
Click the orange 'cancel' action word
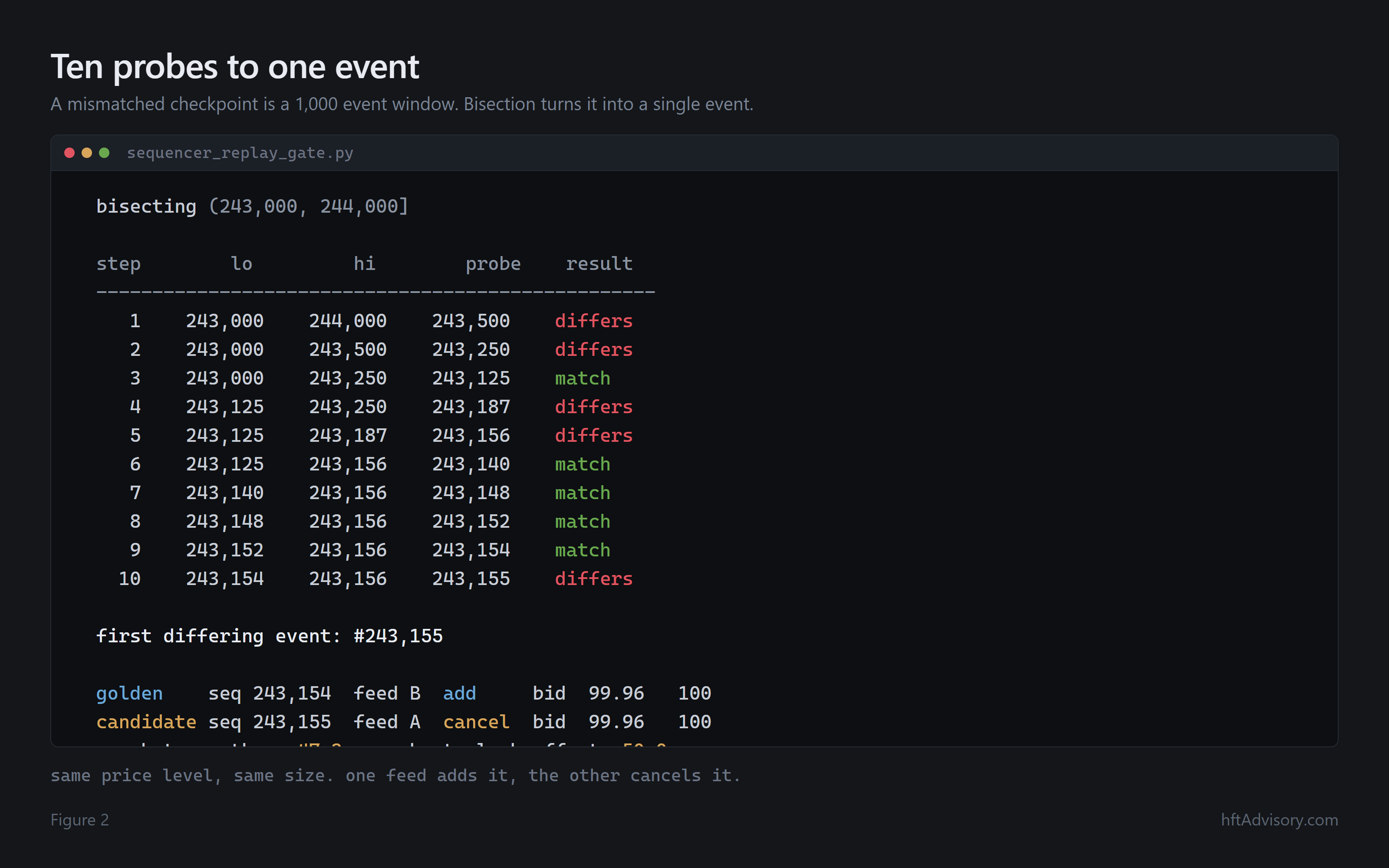tap(477, 722)
